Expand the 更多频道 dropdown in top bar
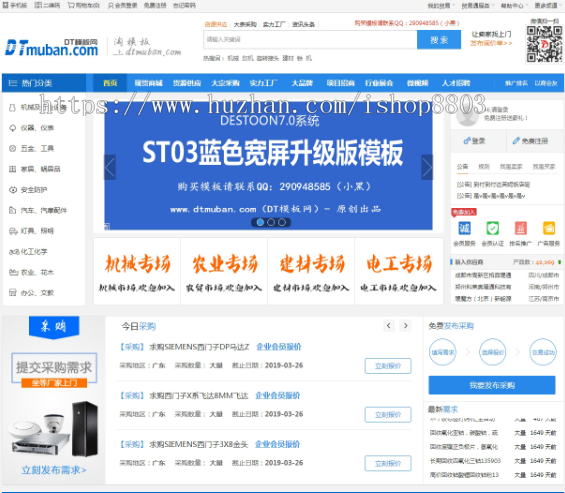 tap(548, 5)
